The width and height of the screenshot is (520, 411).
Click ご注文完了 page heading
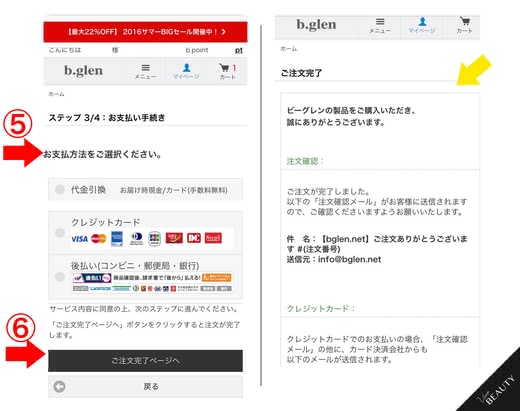[x=301, y=73]
